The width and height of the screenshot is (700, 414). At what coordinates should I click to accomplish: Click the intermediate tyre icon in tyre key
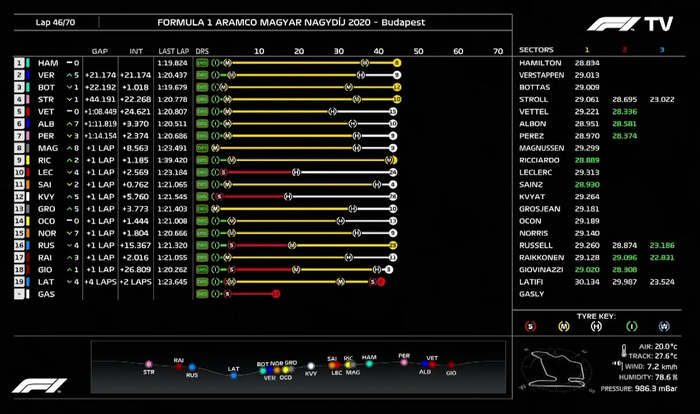631,325
